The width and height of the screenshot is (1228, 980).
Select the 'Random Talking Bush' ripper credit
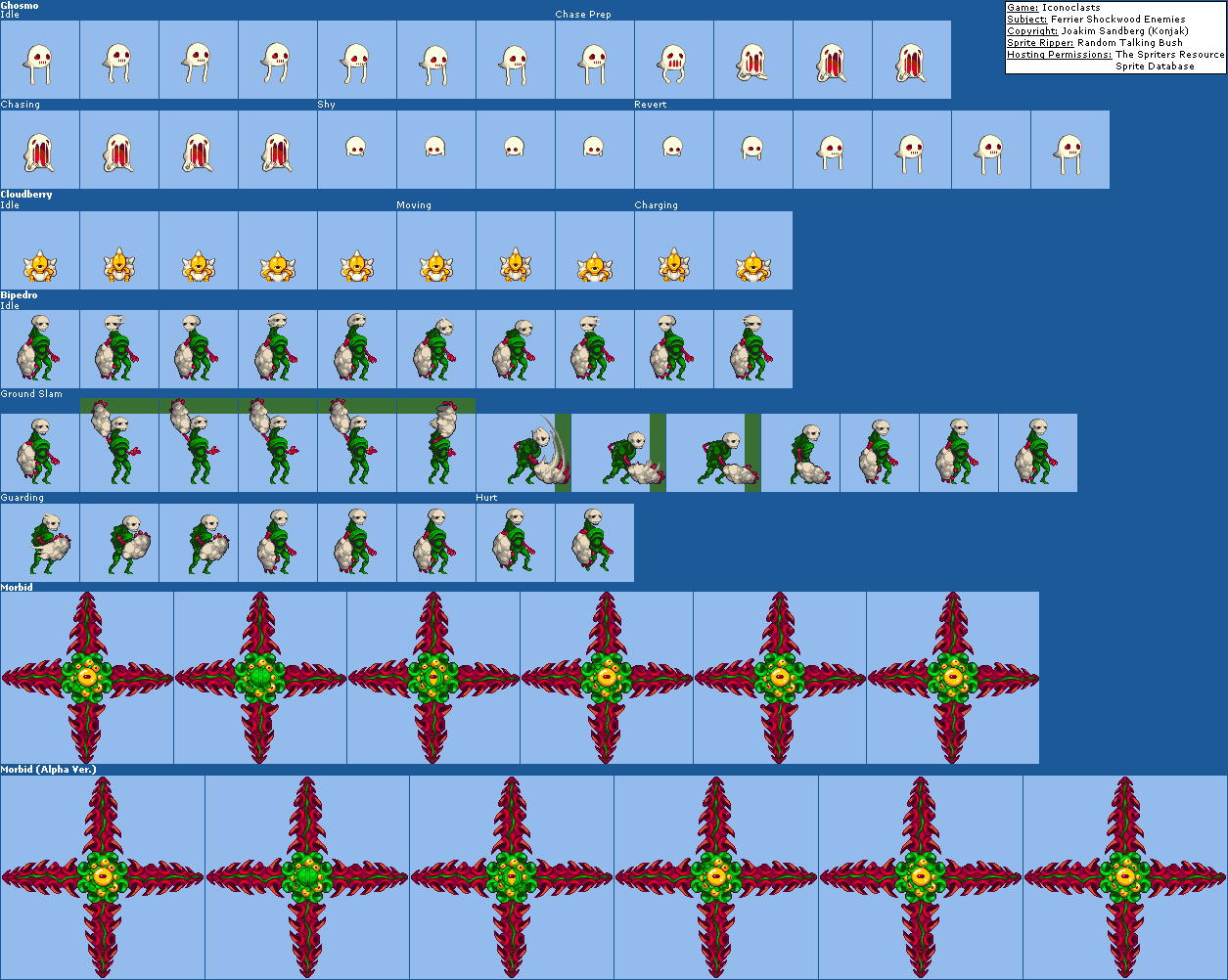pos(1130,43)
